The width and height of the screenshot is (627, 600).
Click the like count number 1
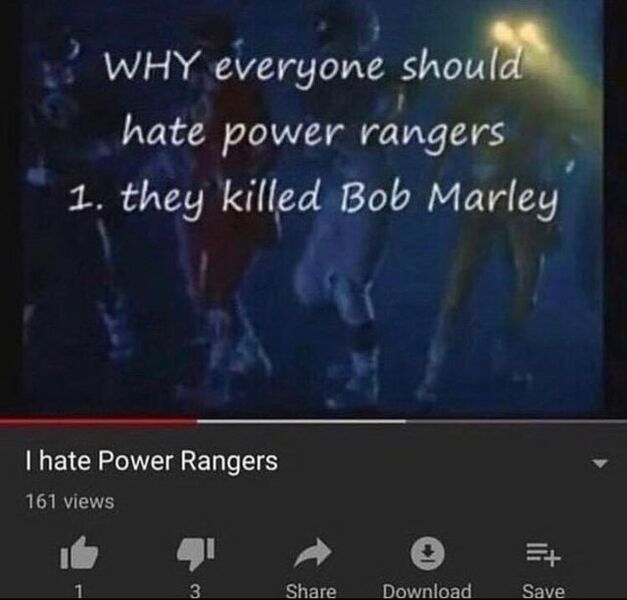[79, 591]
